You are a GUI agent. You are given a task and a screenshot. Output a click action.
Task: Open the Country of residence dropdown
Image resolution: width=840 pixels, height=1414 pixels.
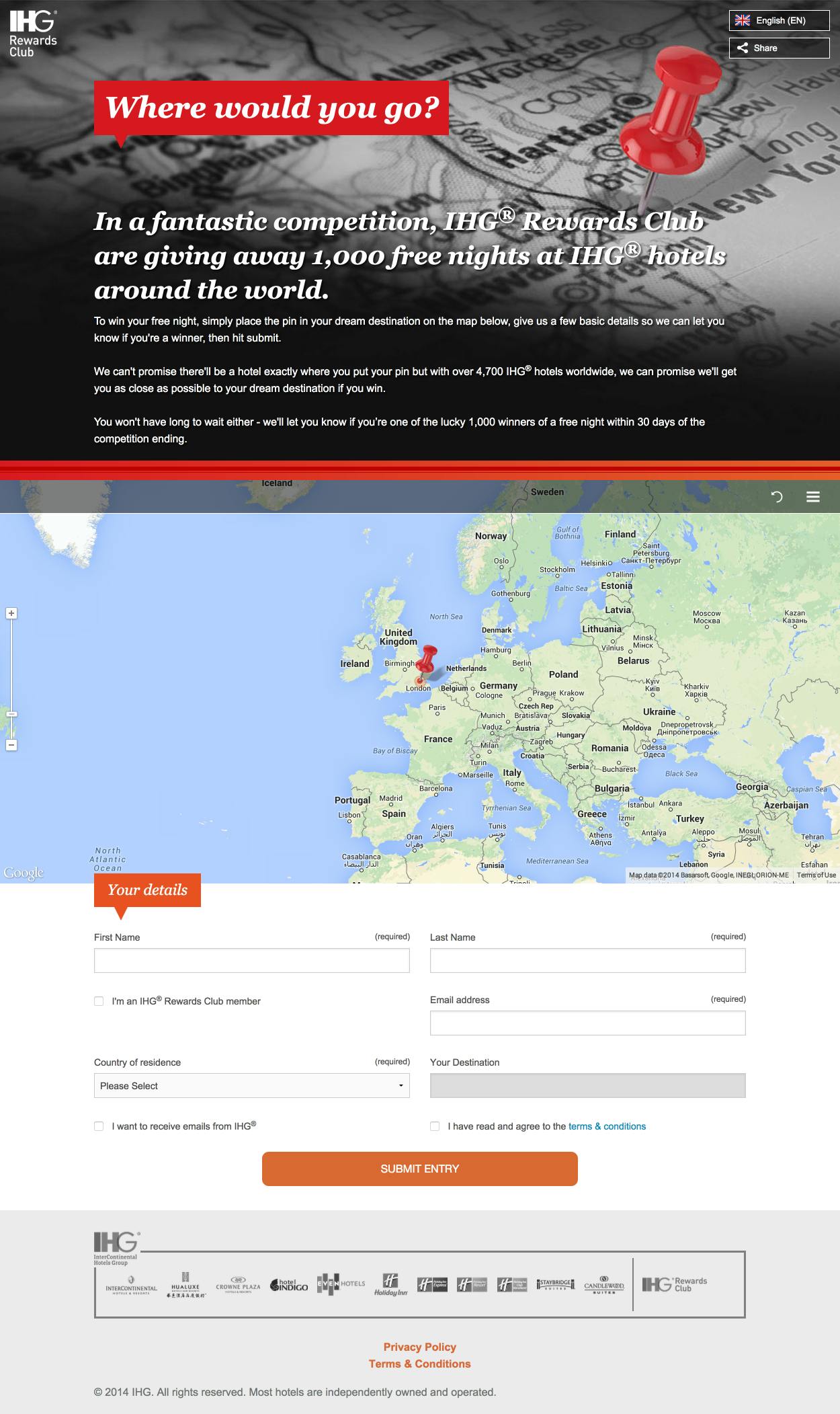coord(252,1086)
